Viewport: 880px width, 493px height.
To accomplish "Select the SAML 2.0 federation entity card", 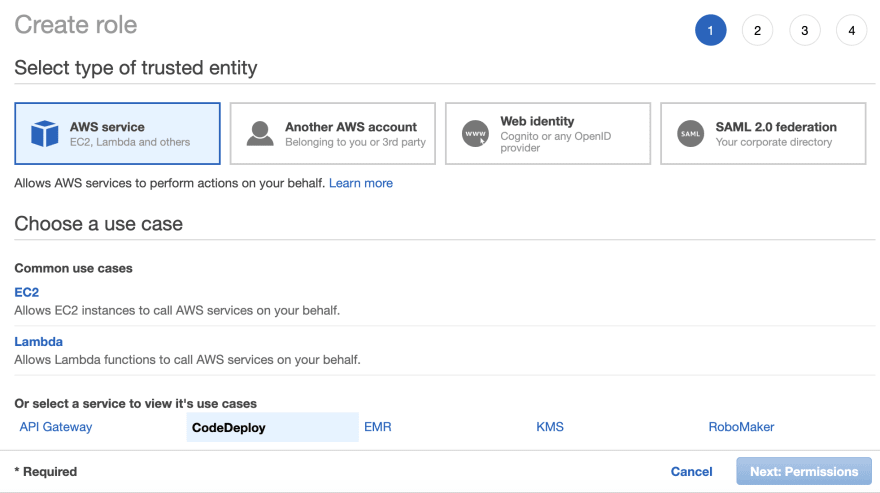I will coord(763,134).
